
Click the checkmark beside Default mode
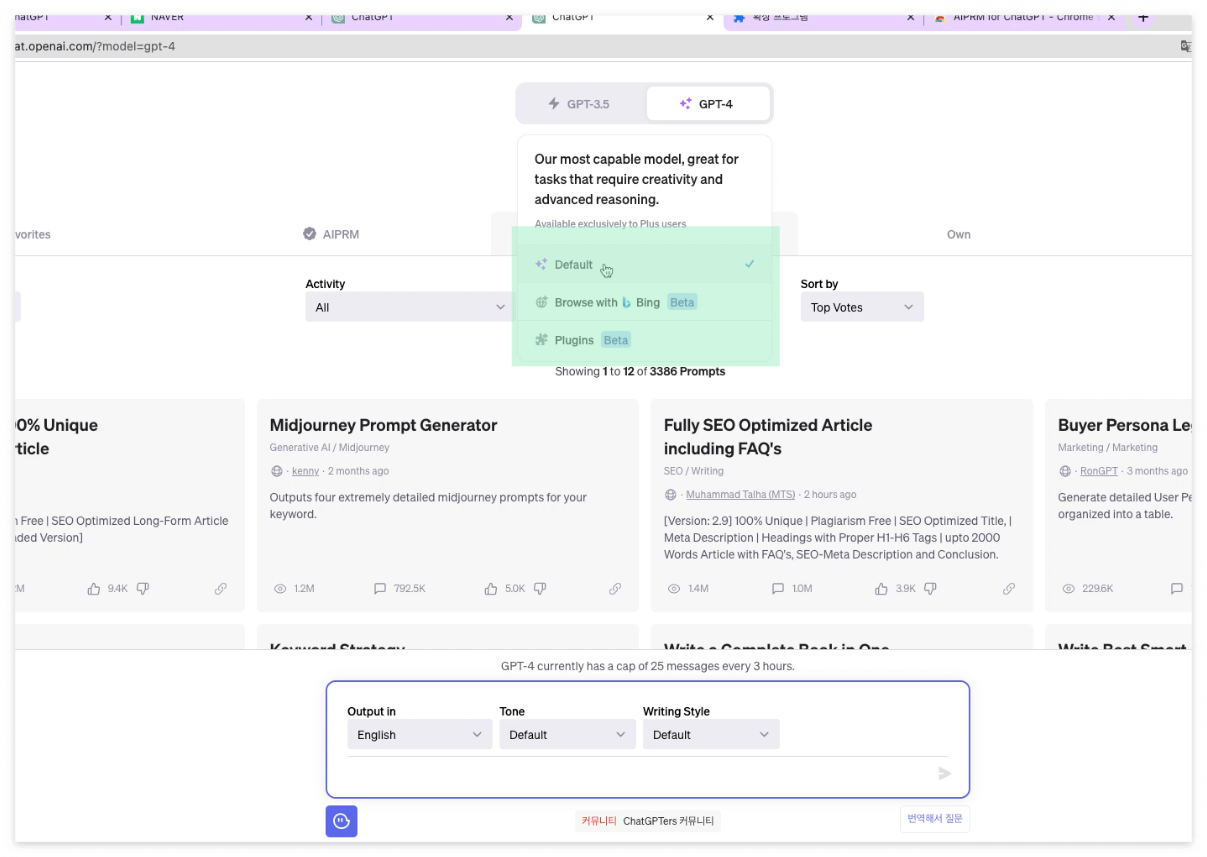click(749, 264)
